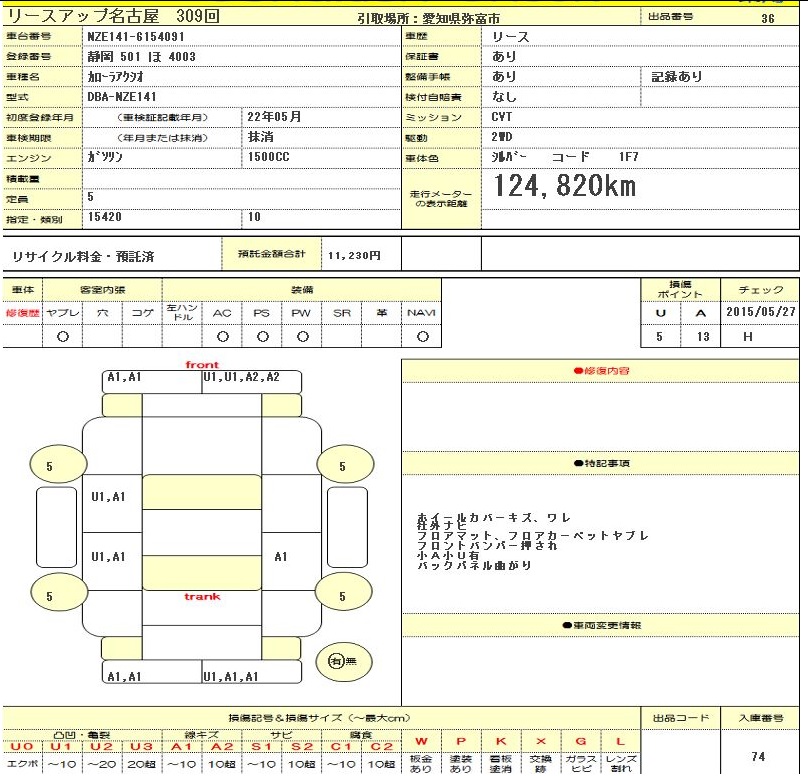Select the G ガラスヒビ legend code
Viewport: 808px width, 776px height.
pyautogui.click(x=581, y=741)
